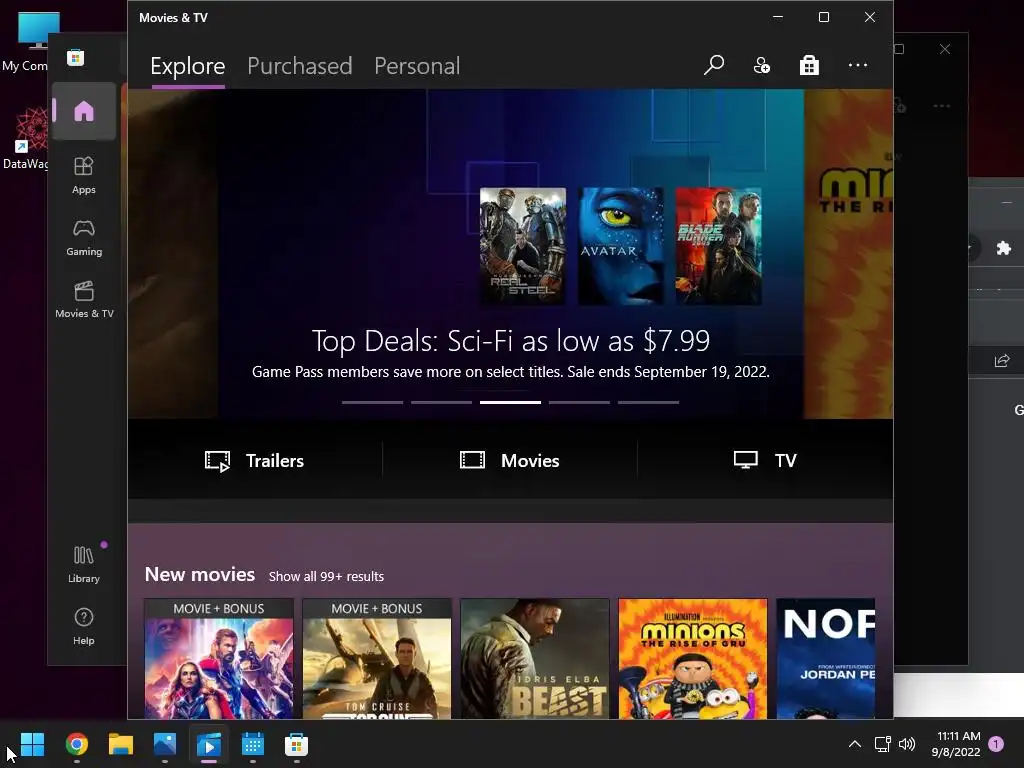Open the Beast movie thumbnail
Screen dimensions: 1024x768
coord(535,659)
